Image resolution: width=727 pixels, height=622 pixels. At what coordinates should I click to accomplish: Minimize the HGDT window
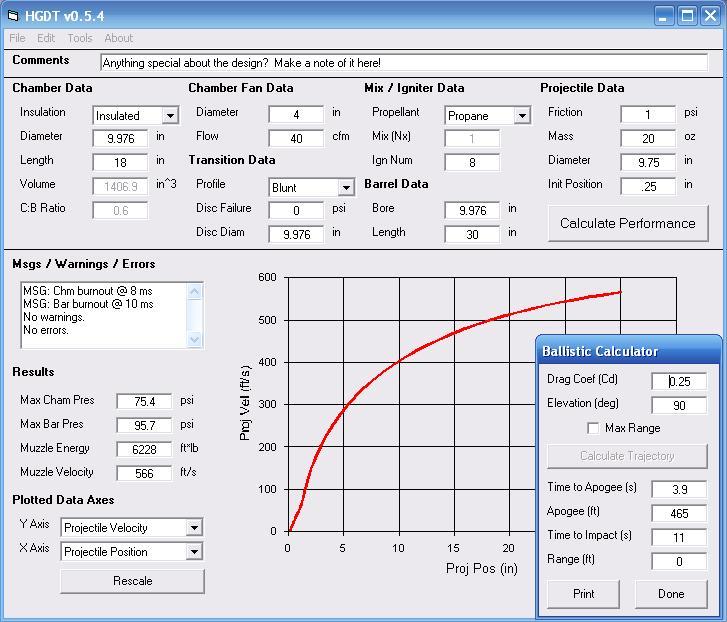coord(664,15)
